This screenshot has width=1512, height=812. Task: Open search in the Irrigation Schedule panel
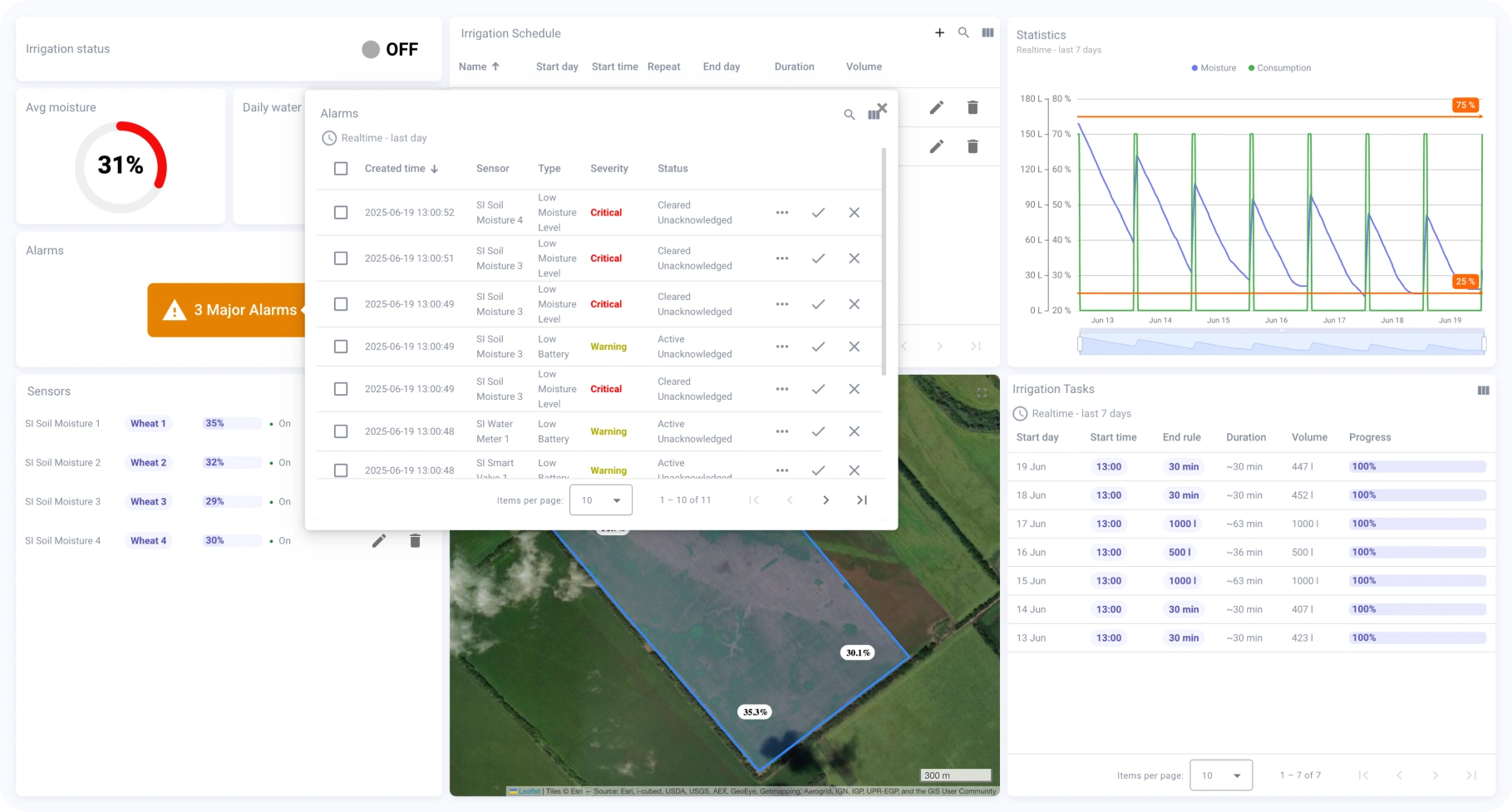click(963, 33)
